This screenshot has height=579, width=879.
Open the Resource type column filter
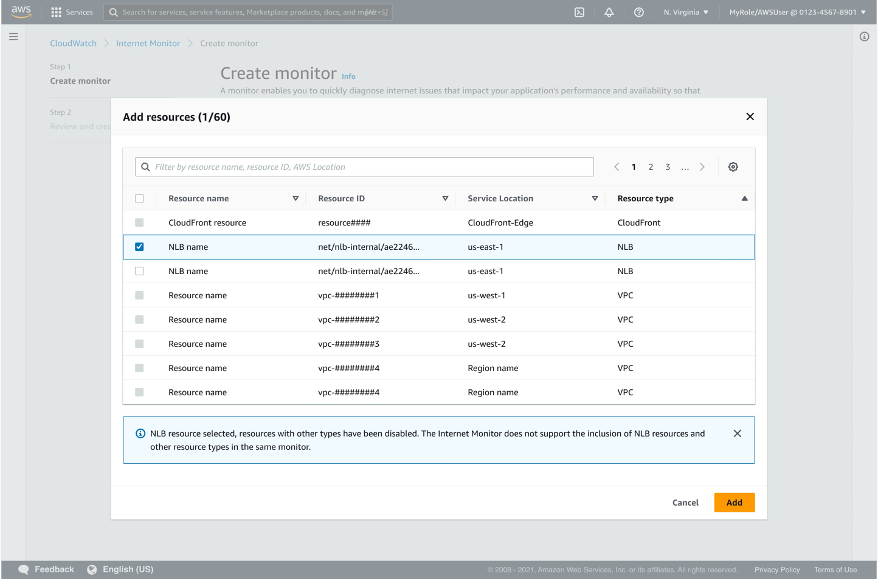tap(744, 198)
